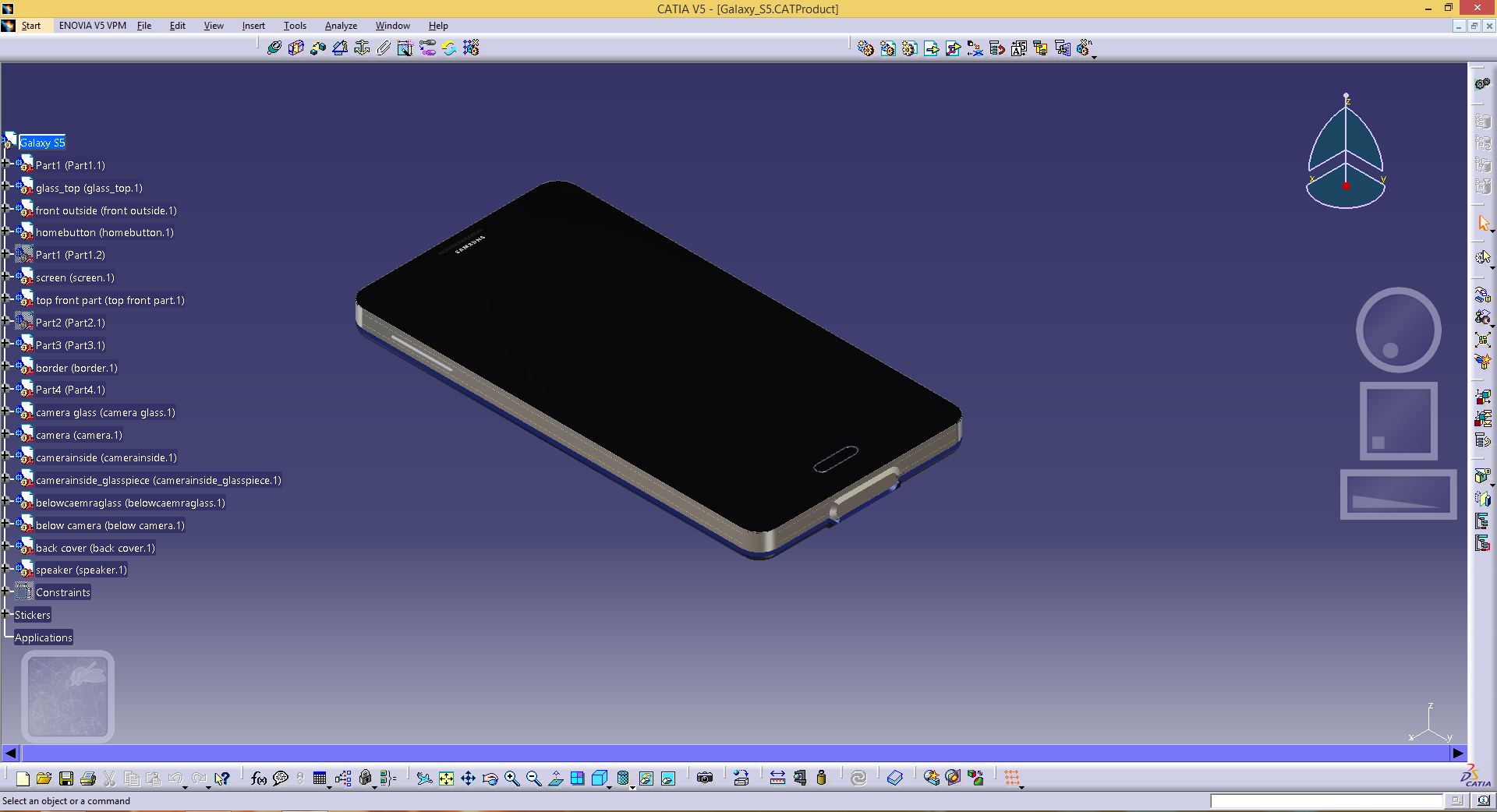This screenshot has width=1497, height=812.
Task: Expand the Constraints node
Action: [5, 591]
